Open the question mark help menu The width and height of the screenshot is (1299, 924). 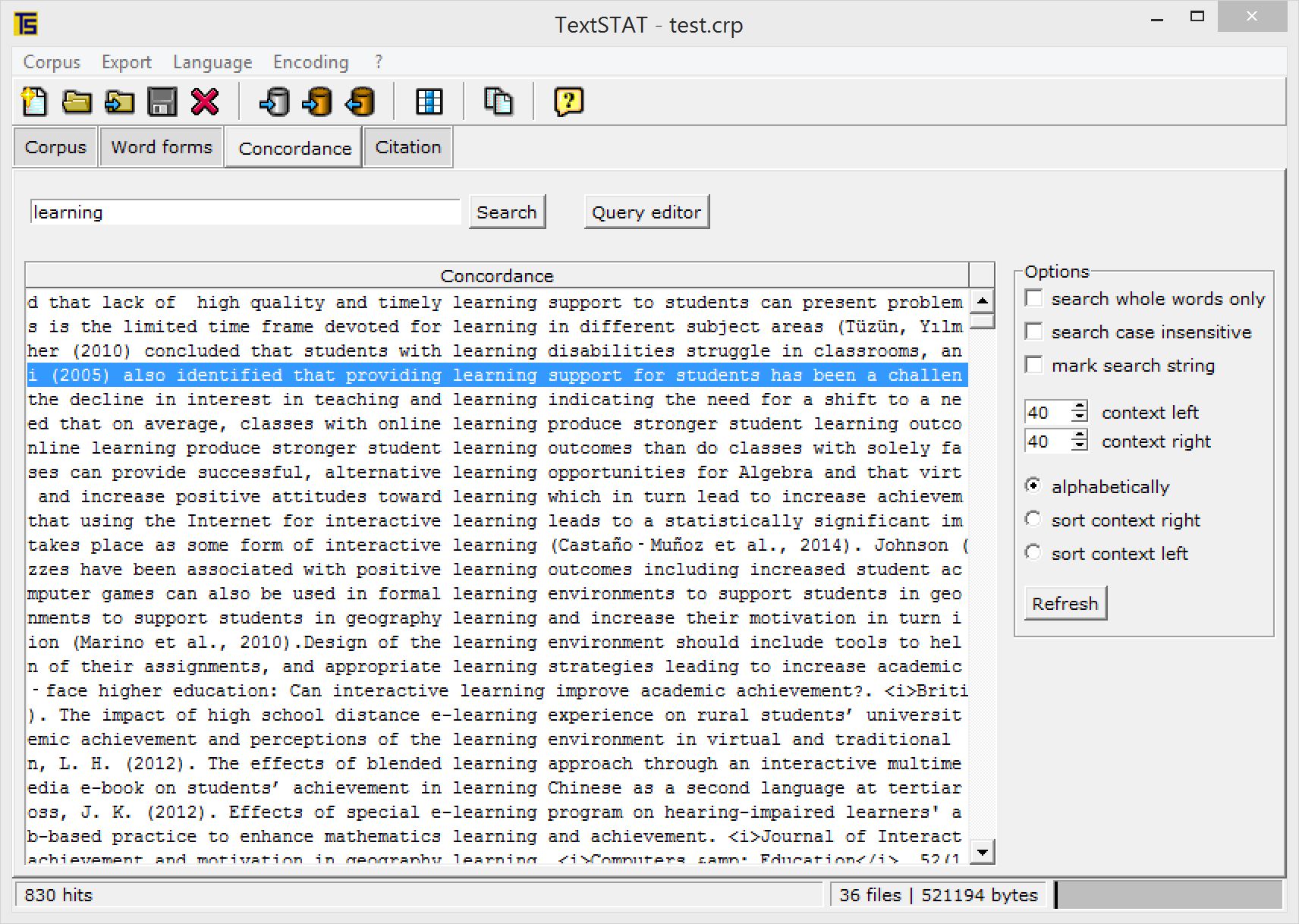click(379, 62)
